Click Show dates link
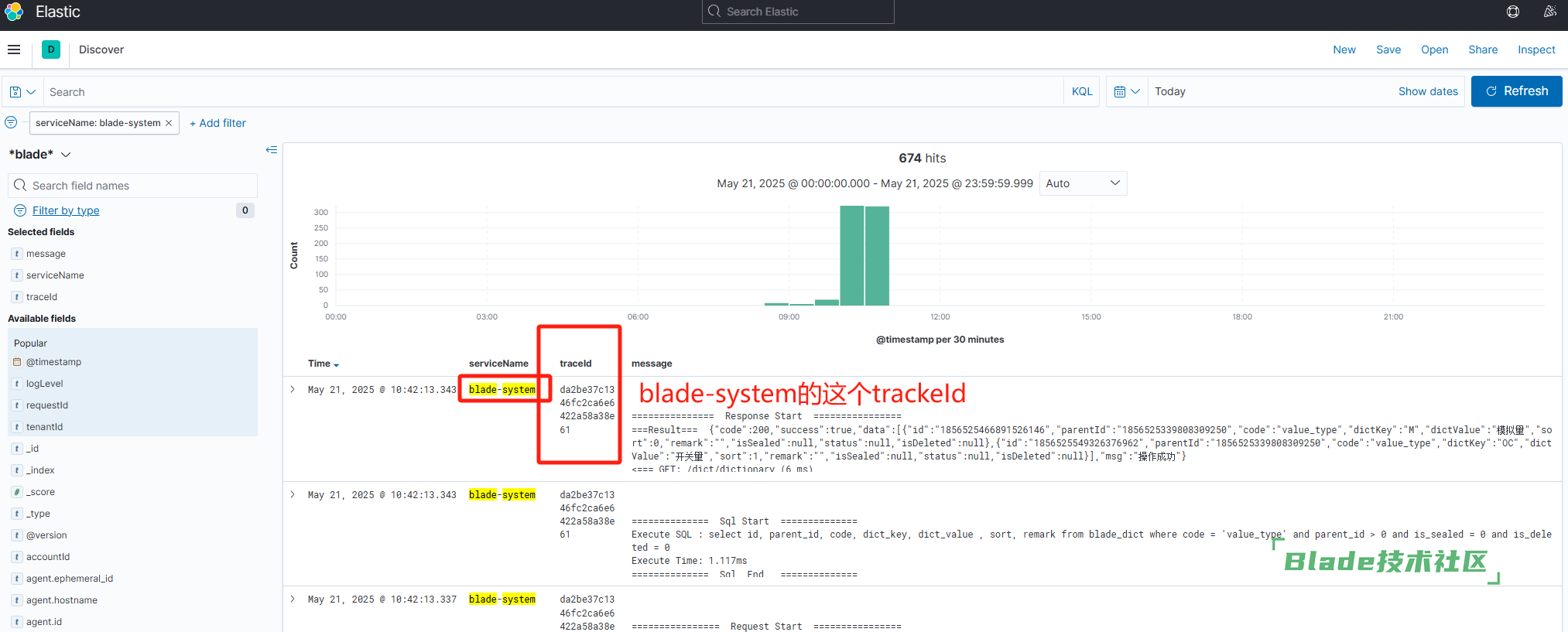 click(1428, 91)
